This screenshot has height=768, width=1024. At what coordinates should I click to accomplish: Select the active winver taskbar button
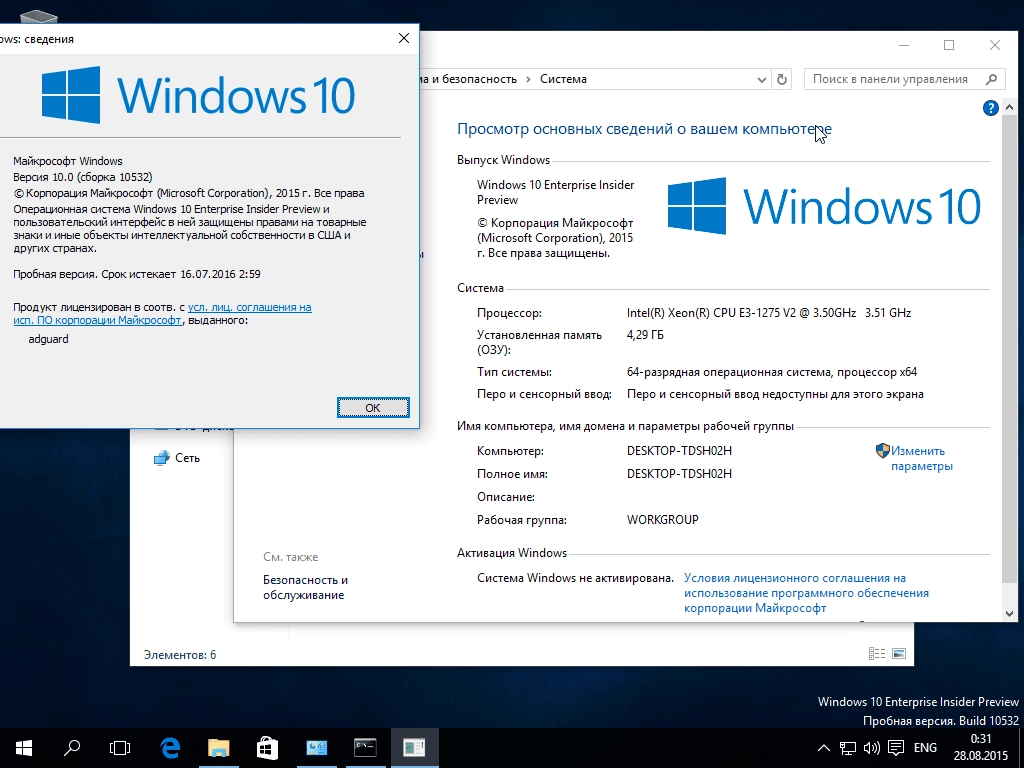point(415,748)
